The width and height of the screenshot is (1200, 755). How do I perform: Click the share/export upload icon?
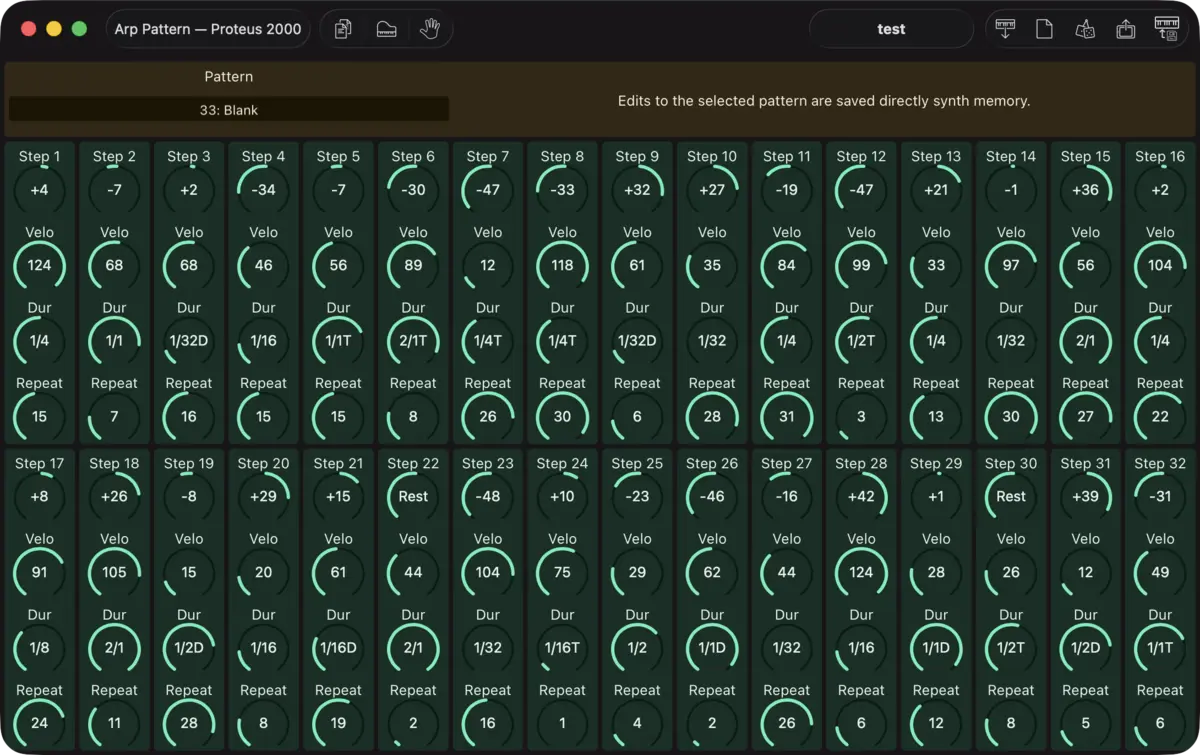click(x=1126, y=29)
